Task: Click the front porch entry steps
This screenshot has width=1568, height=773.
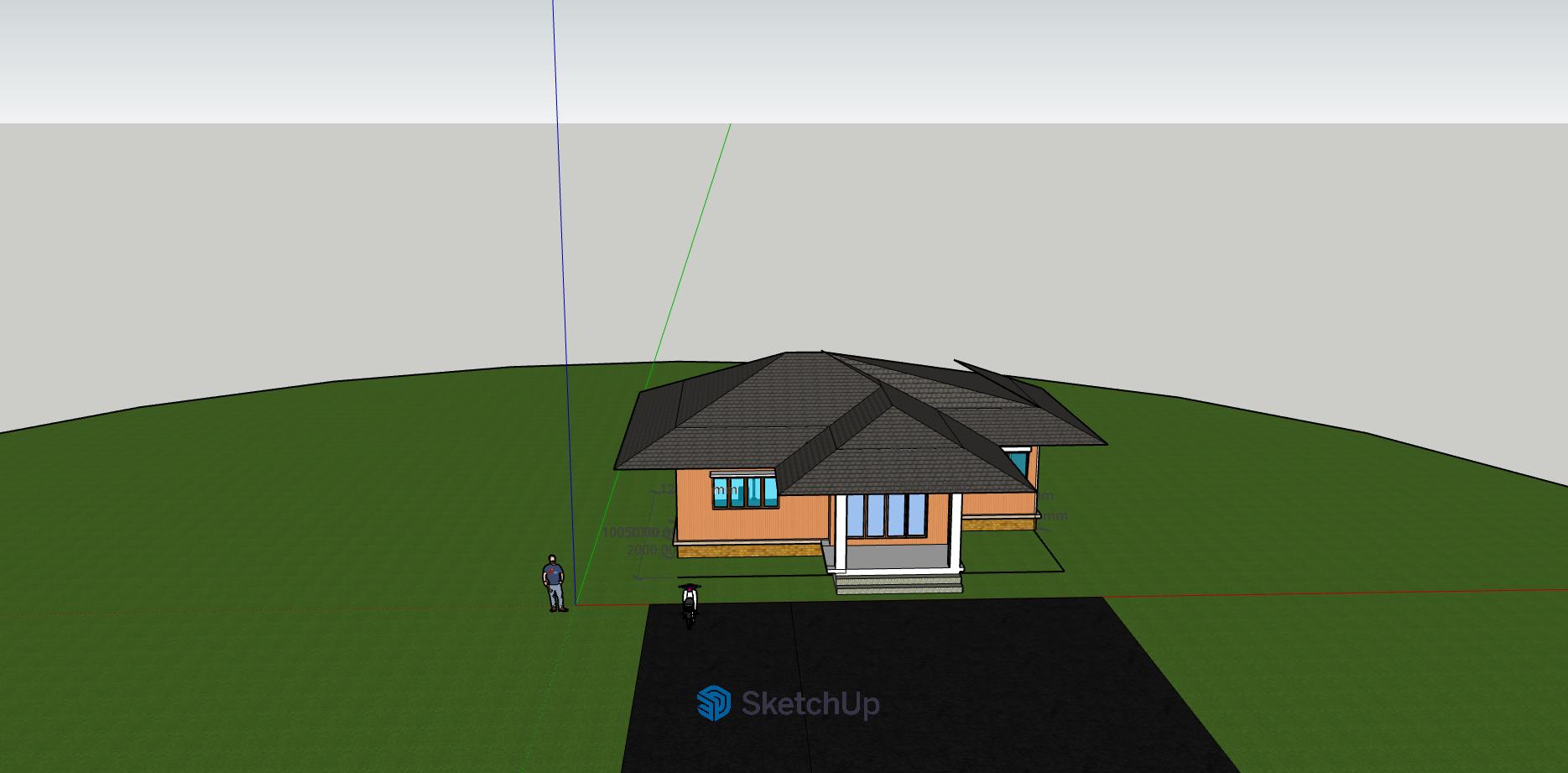Action: 899,583
